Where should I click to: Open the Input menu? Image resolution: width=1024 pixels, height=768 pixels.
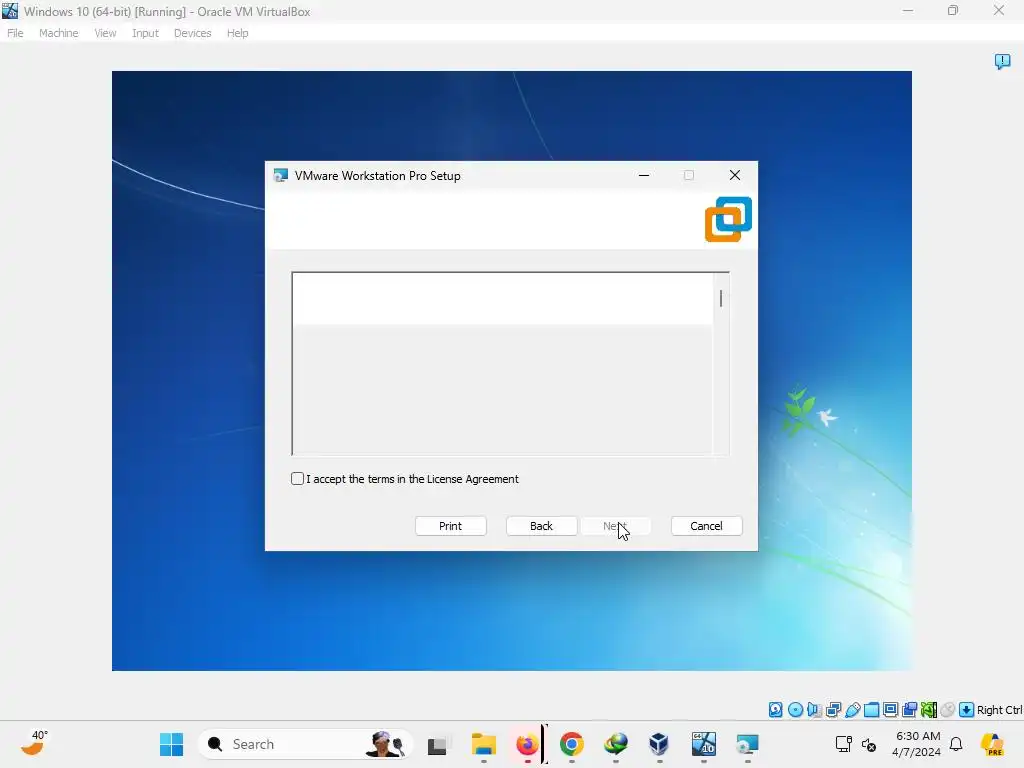tap(145, 33)
